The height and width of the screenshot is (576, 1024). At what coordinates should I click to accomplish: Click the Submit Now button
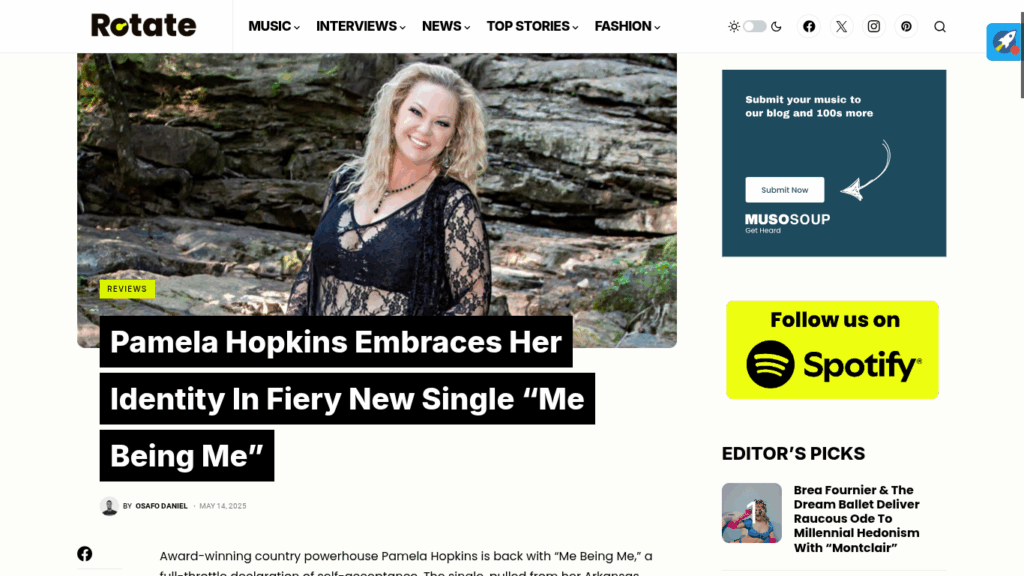[x=784, y=190]
